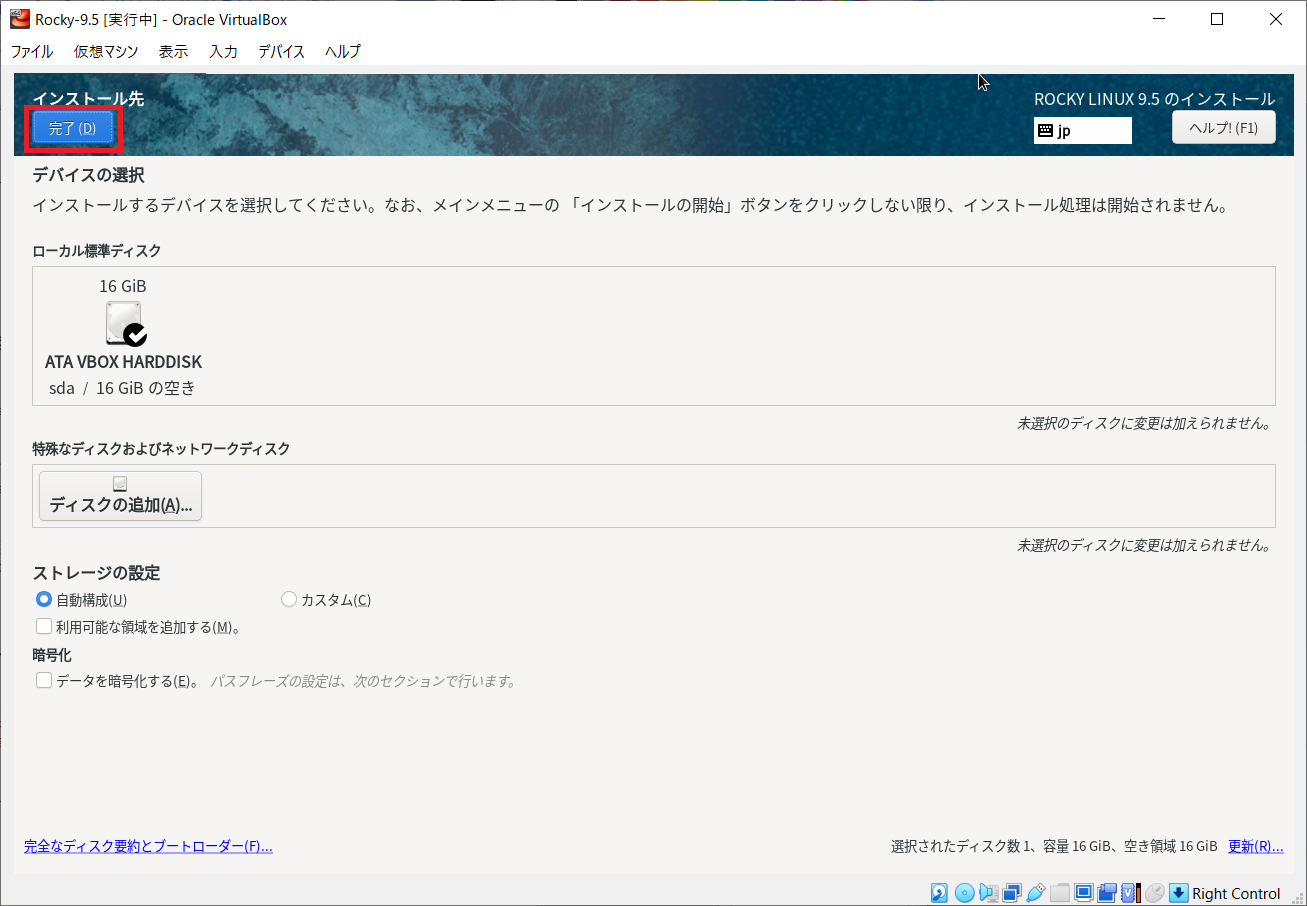Click the keyboard icon beside jp
The height and width of the screenshot is (906, 1307).
(1046, 130)
